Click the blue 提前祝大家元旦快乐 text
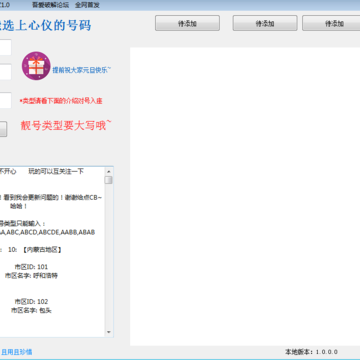Screen dimensions: 360x360 82,70
